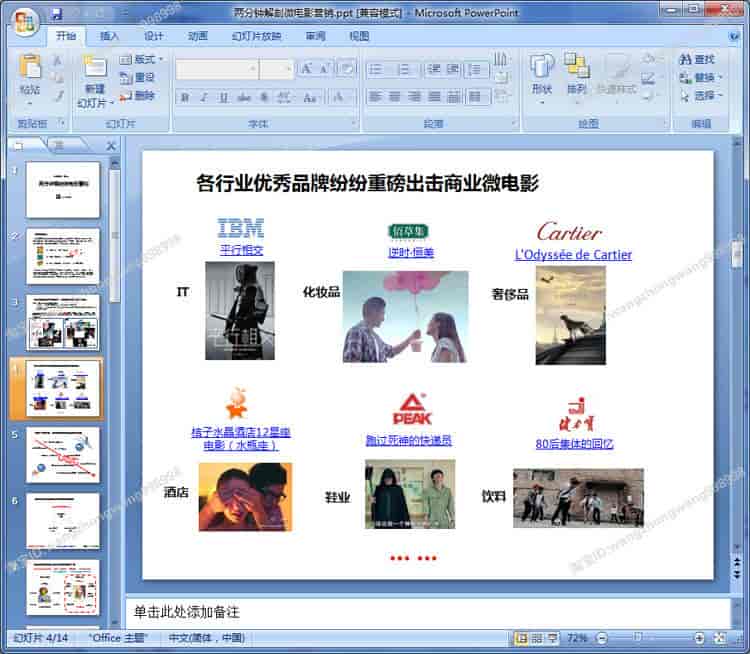Open the Layout (版式) dropdown
The height and width of the screenshot is (654, 750).
click(x=141, y=60)
